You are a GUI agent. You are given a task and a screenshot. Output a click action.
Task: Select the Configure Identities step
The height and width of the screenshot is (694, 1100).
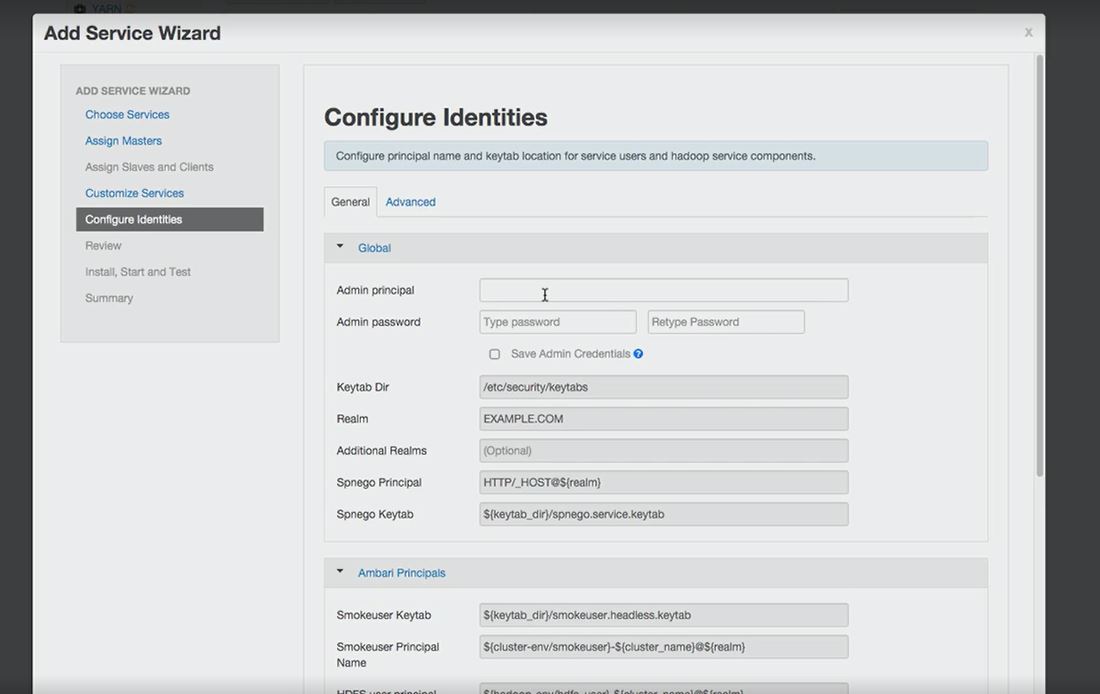[136, 218]
